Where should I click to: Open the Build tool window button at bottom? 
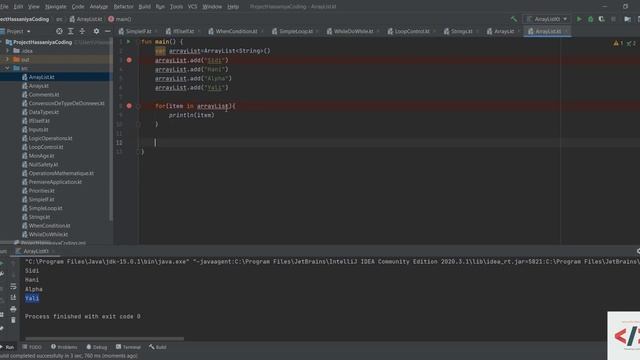click(158, 347)
